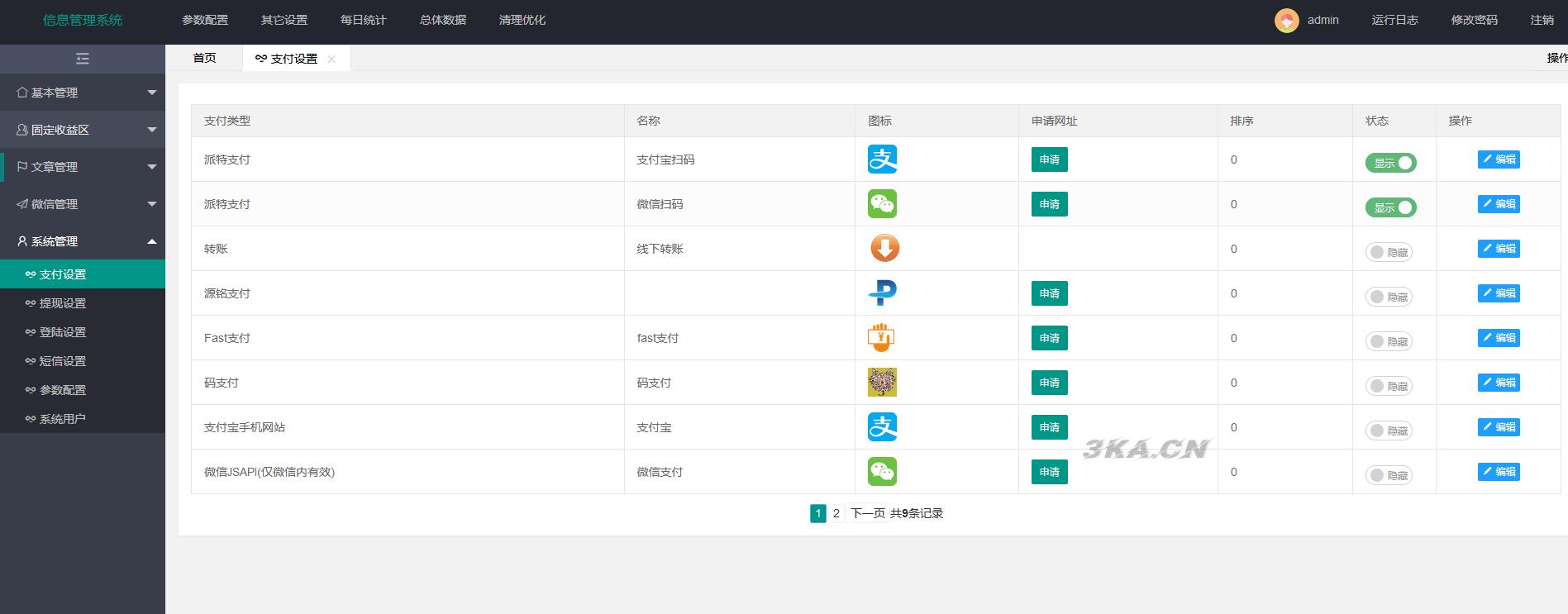Click the WeChat icon for 微信JSAPI row
The height and width of the screenshot is (614, 1568).
point(882,472)
